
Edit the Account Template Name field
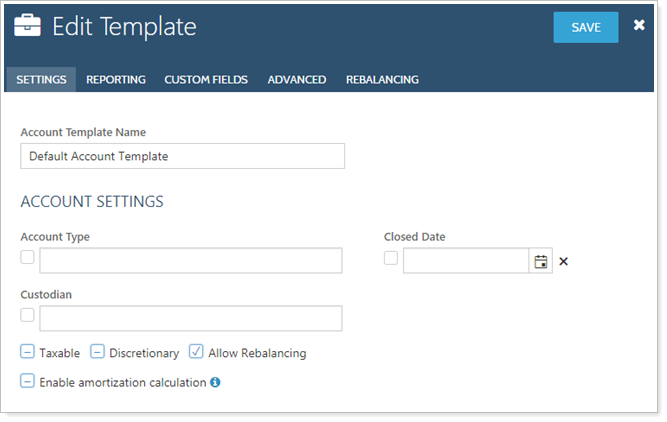tap(182, 156)
